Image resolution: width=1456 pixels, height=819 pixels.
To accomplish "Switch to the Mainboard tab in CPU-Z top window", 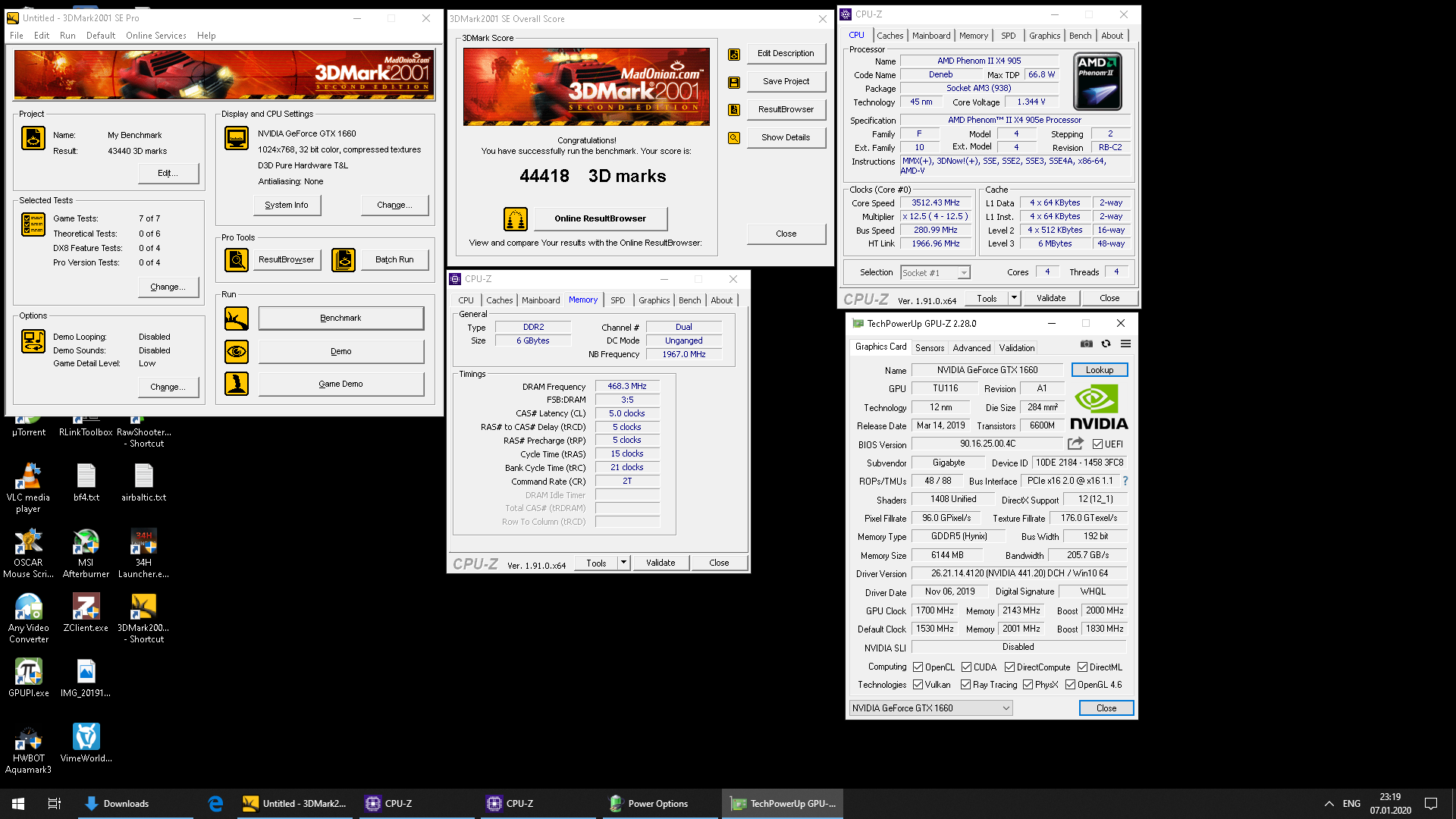I will coord(931,36).
